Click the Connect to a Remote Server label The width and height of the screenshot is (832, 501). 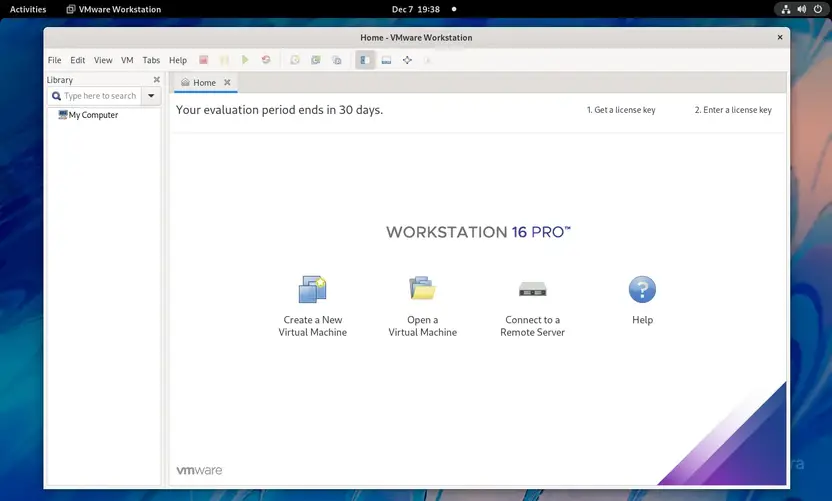coord(532,326)
